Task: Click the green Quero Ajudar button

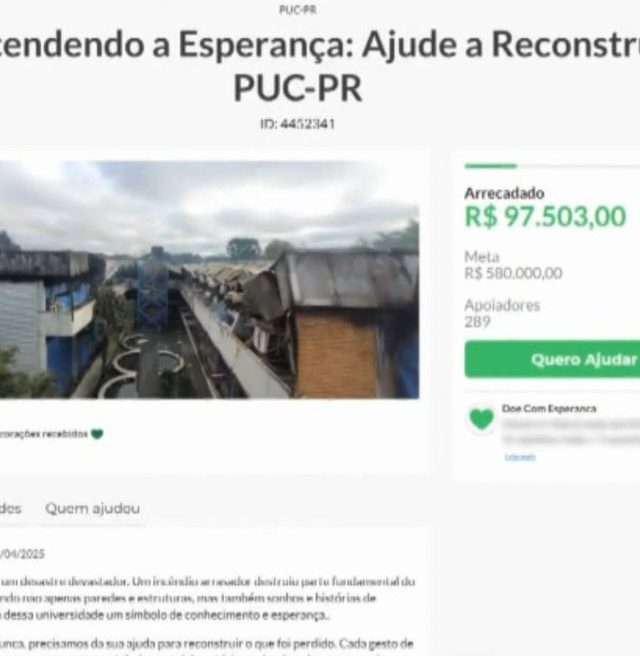Action: [552, 359]
